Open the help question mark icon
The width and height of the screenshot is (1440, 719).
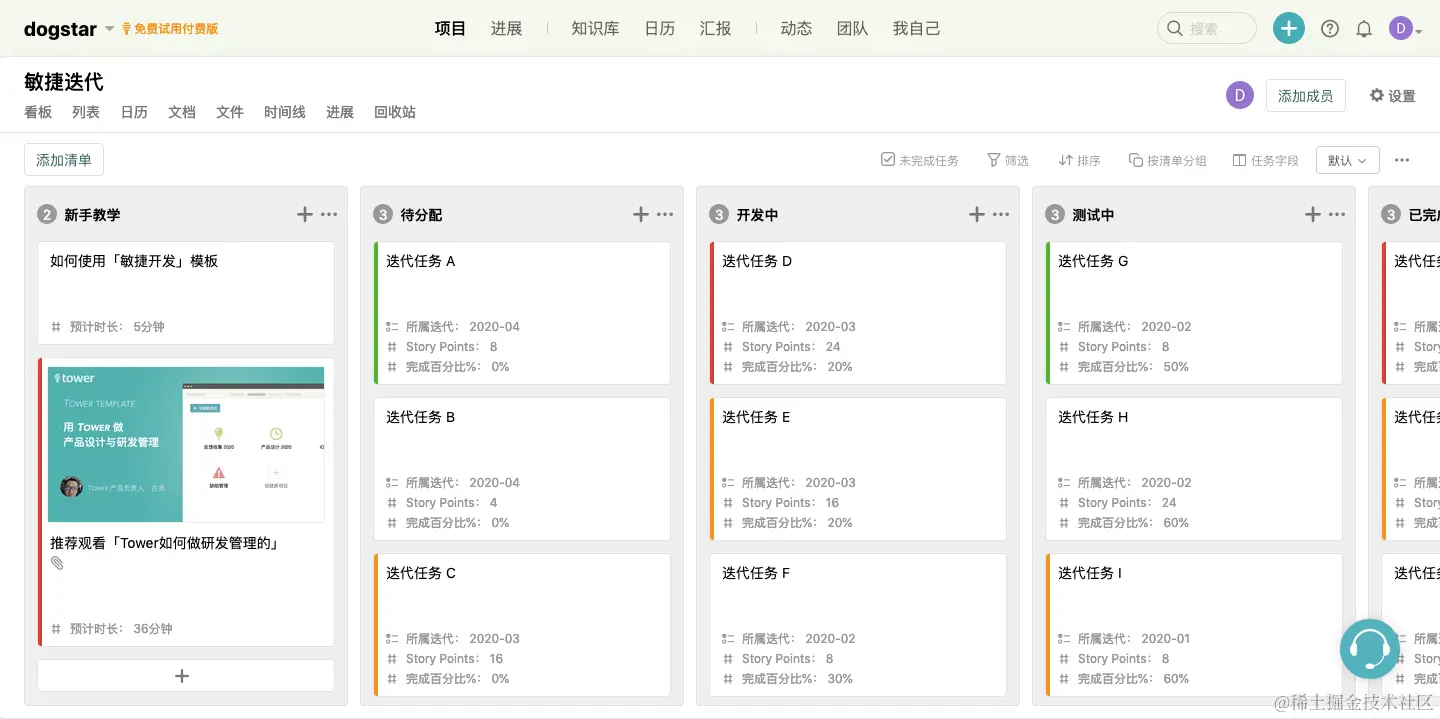[x=1330, y=29]
